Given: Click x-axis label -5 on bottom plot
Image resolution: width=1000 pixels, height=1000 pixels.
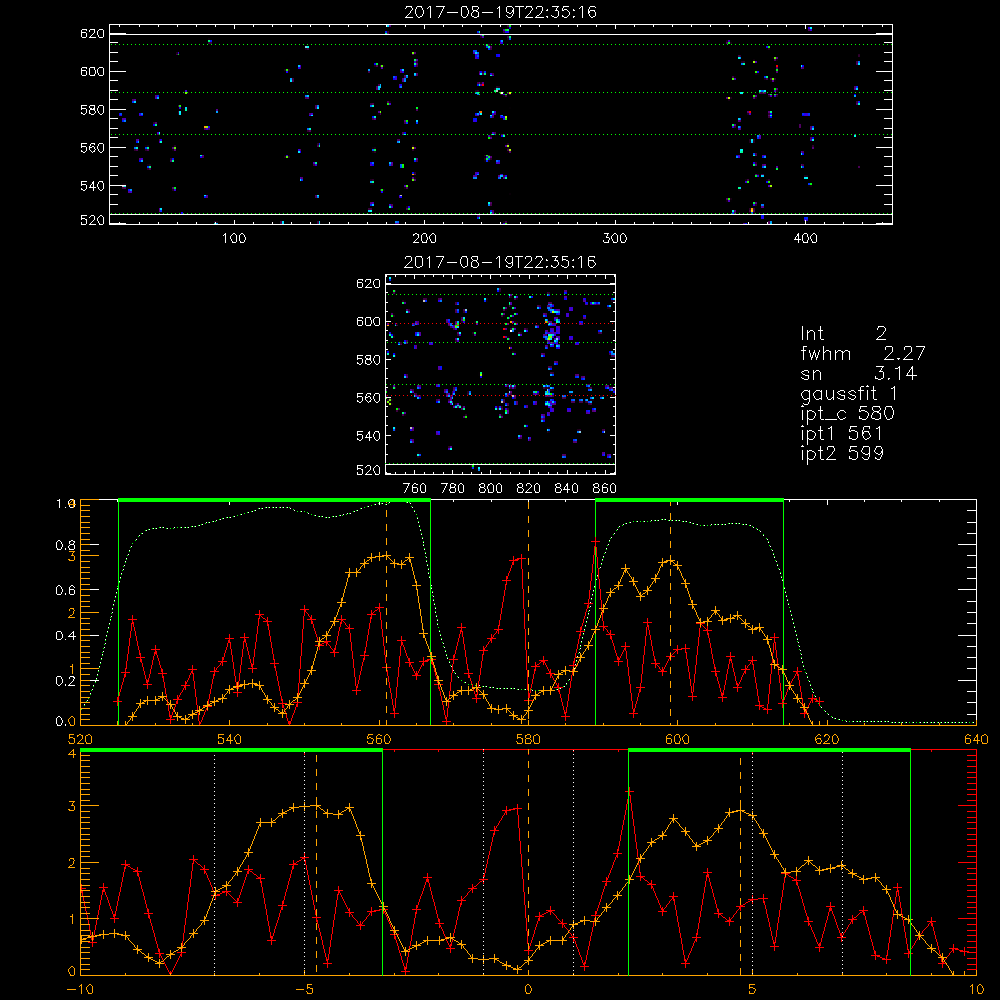Looking at the screenshot, I should 304,990.
